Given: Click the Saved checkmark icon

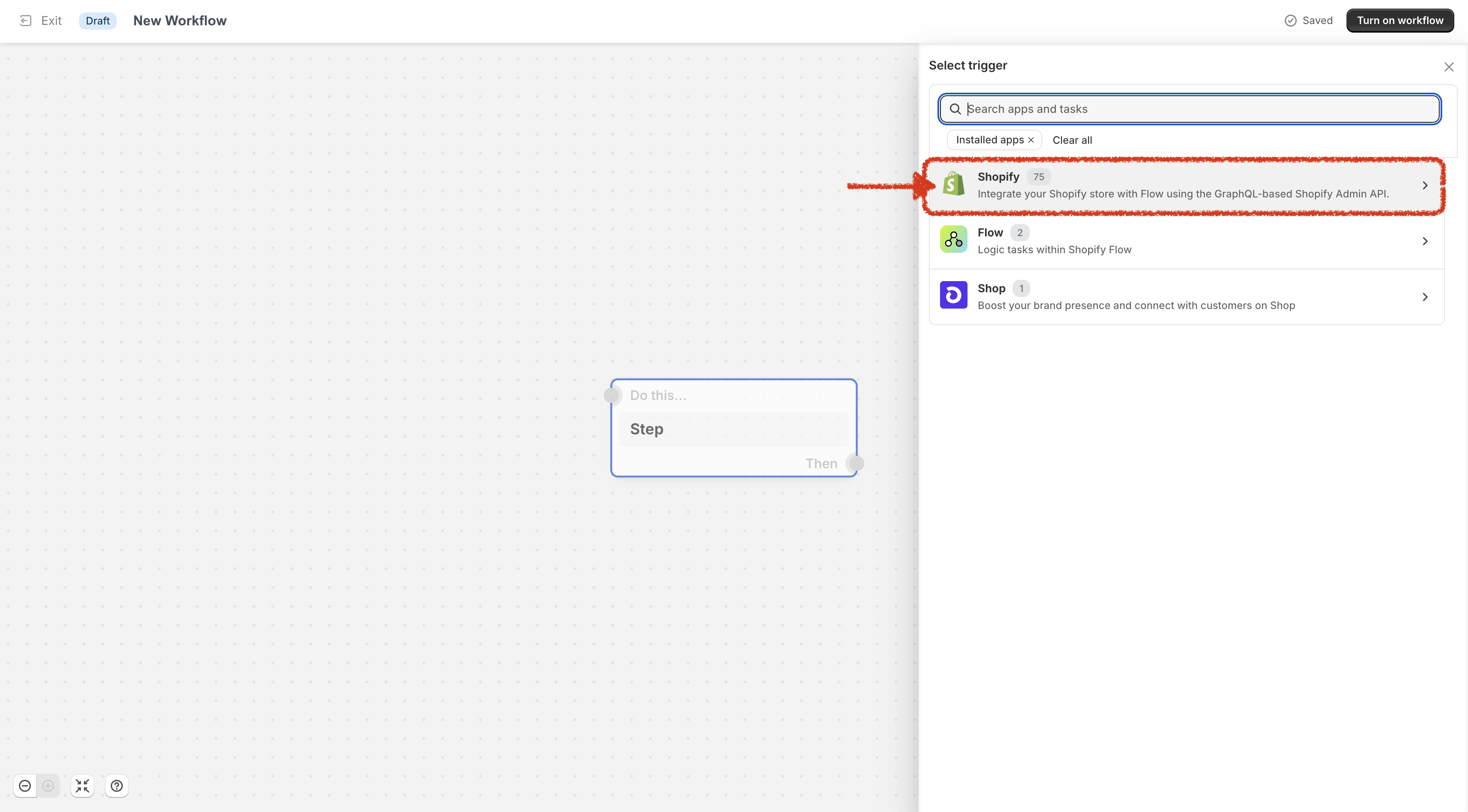Looking at the screenshot, I should pyautogui.click(x=1290, y=21).
